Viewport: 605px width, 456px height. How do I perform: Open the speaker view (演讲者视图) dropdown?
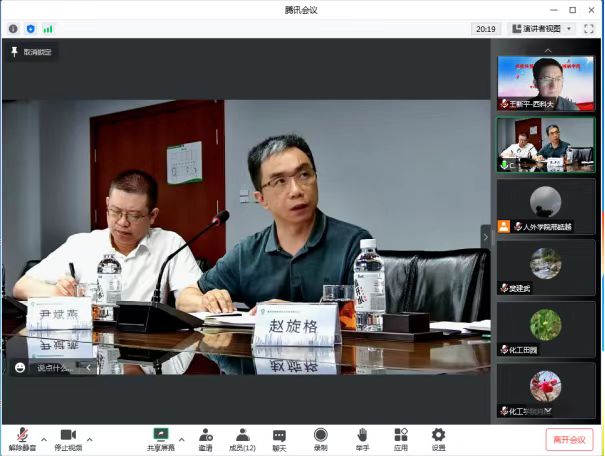[x=541, y=29]
